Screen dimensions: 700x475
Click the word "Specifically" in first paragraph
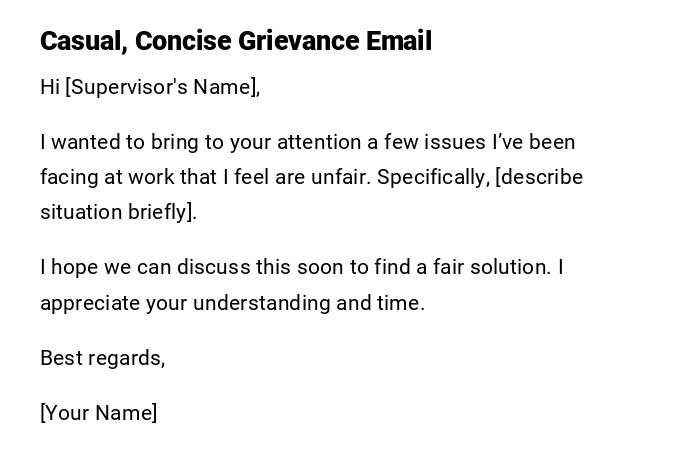coord(431,177)
